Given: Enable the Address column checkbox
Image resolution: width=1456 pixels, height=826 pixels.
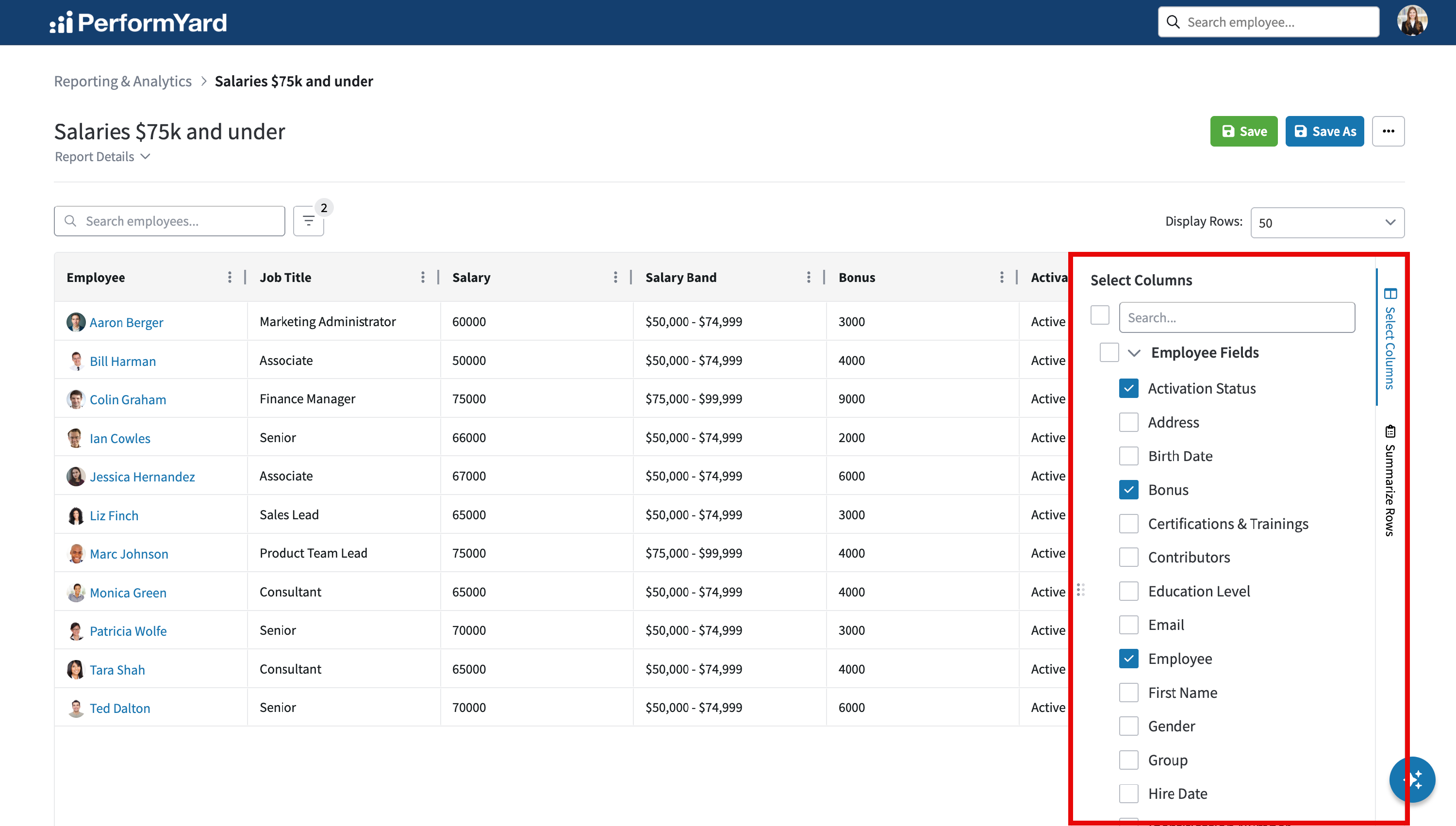Looking at the screenshot, I should click(1129, 422).
